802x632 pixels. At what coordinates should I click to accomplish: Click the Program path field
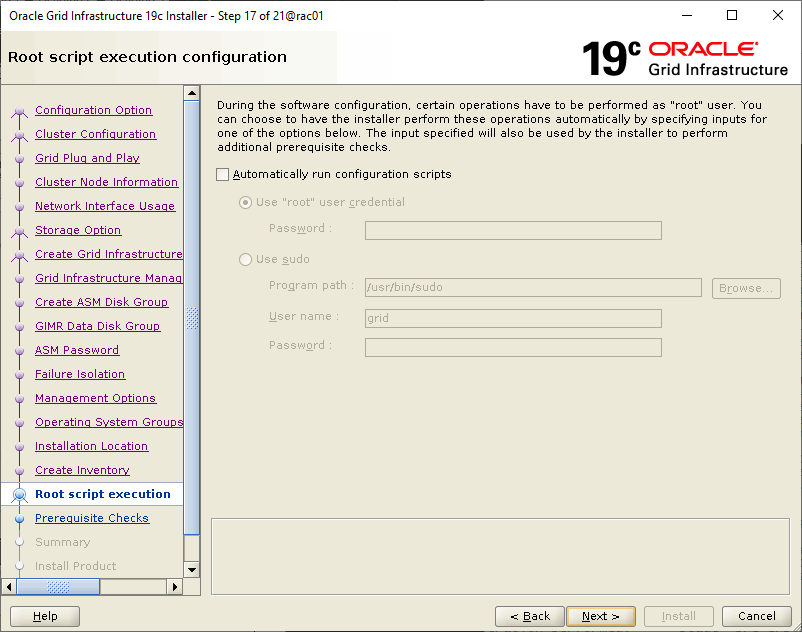533,287
